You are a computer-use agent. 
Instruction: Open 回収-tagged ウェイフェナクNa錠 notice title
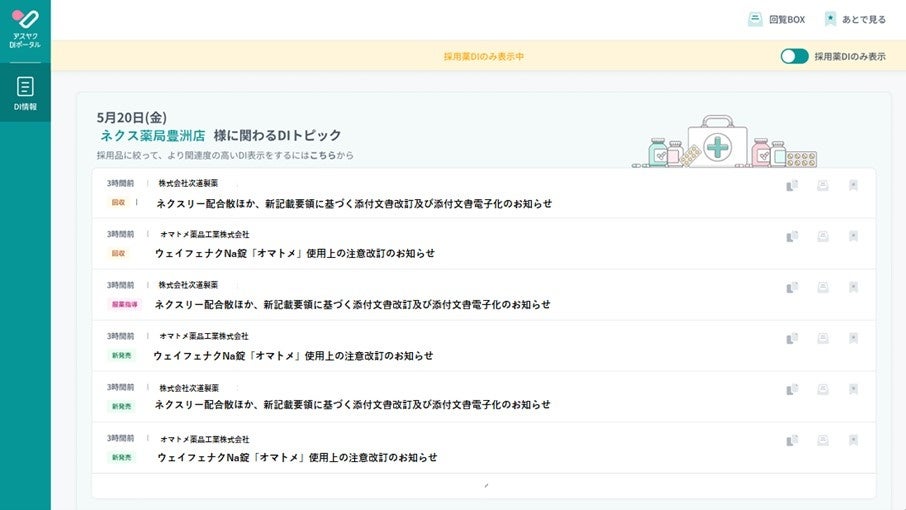tap(295, 253)
